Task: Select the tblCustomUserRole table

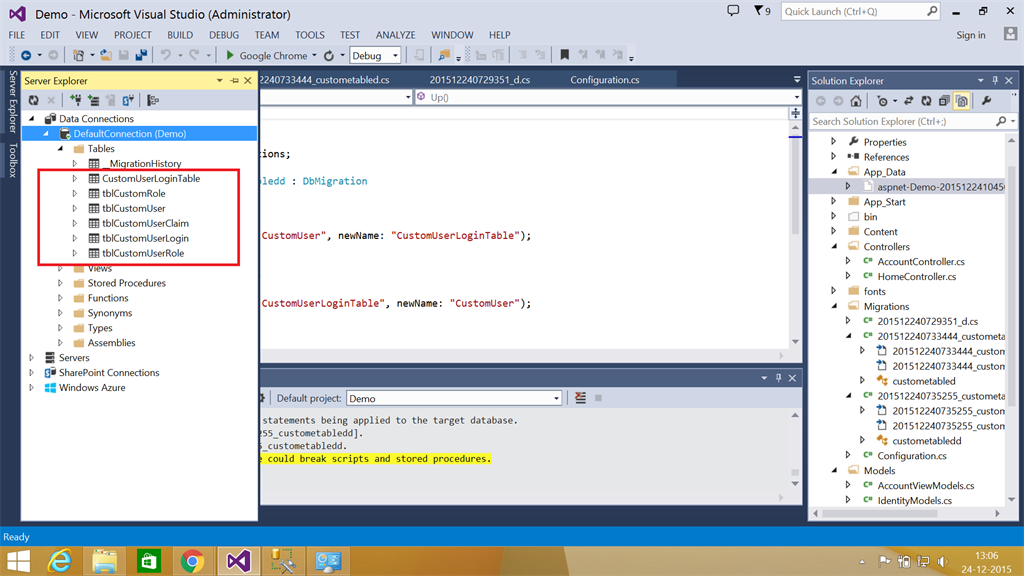Action: 143,253
